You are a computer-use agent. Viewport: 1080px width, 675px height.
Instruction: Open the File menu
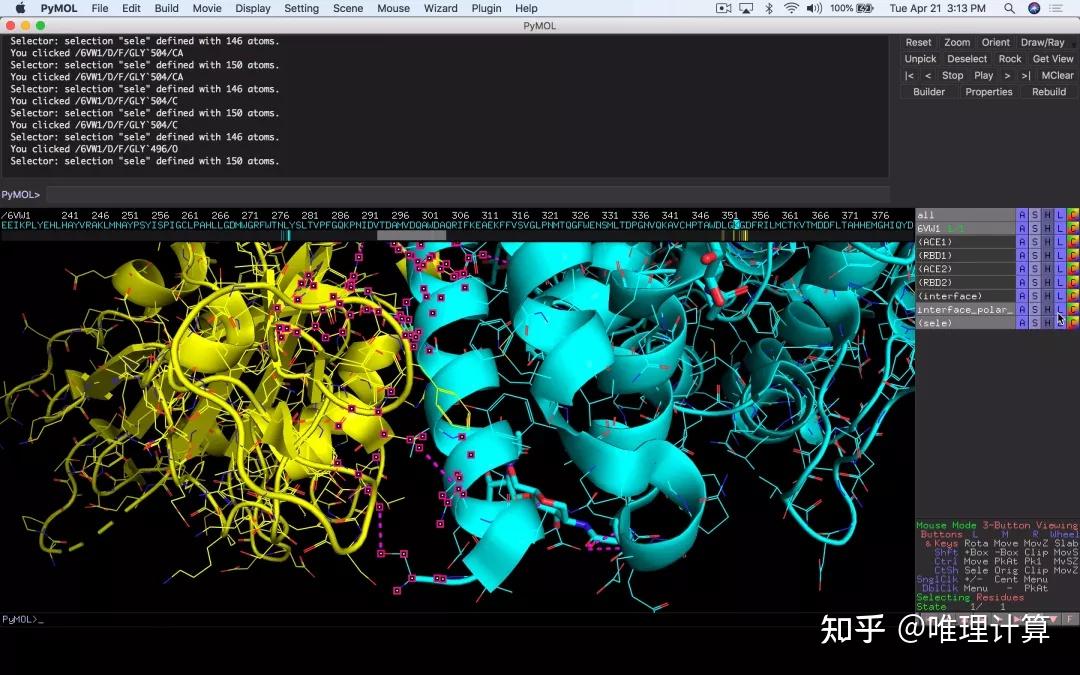pos(100,8)
